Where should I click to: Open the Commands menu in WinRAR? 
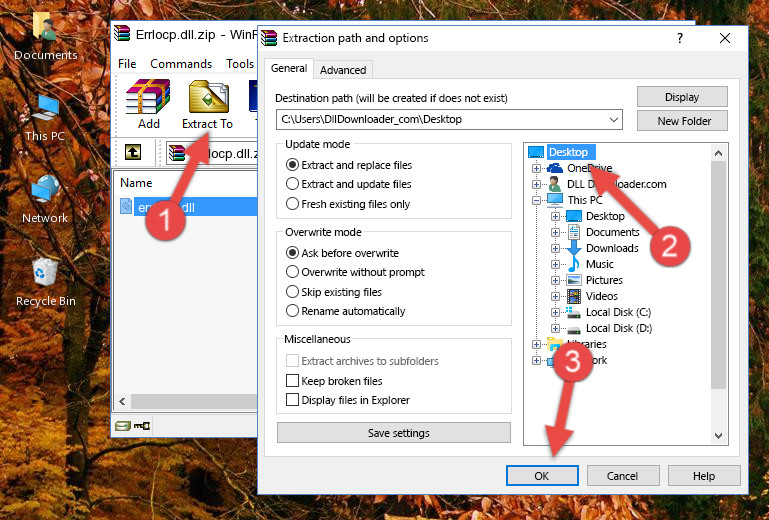pos(181,64)
